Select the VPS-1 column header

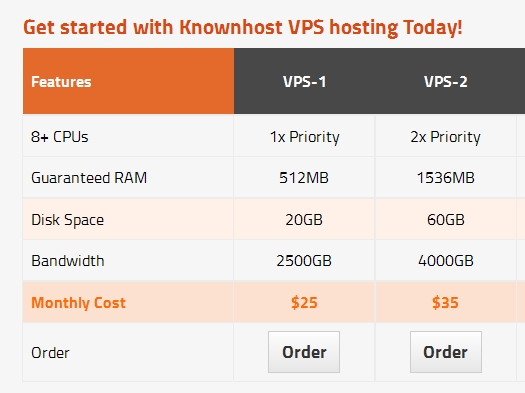click(x=304, y=81)
